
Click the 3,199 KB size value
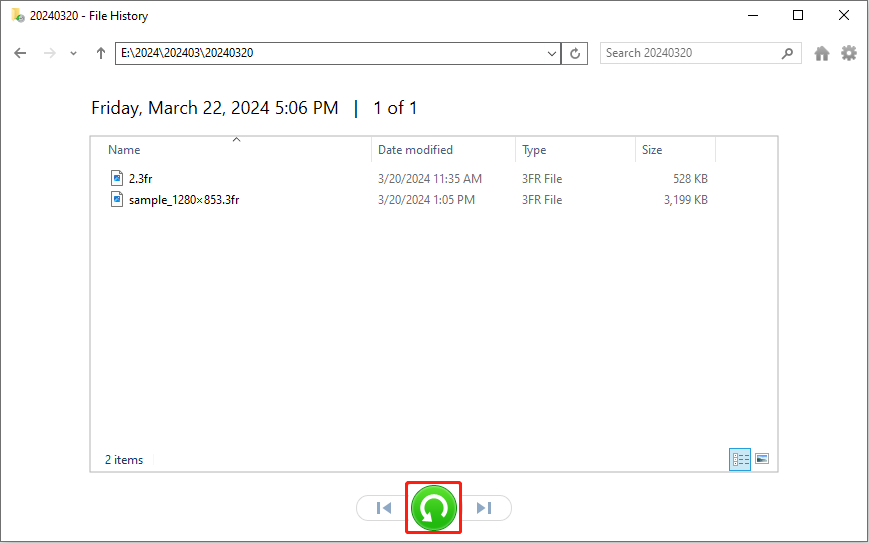tap(686, 200)
